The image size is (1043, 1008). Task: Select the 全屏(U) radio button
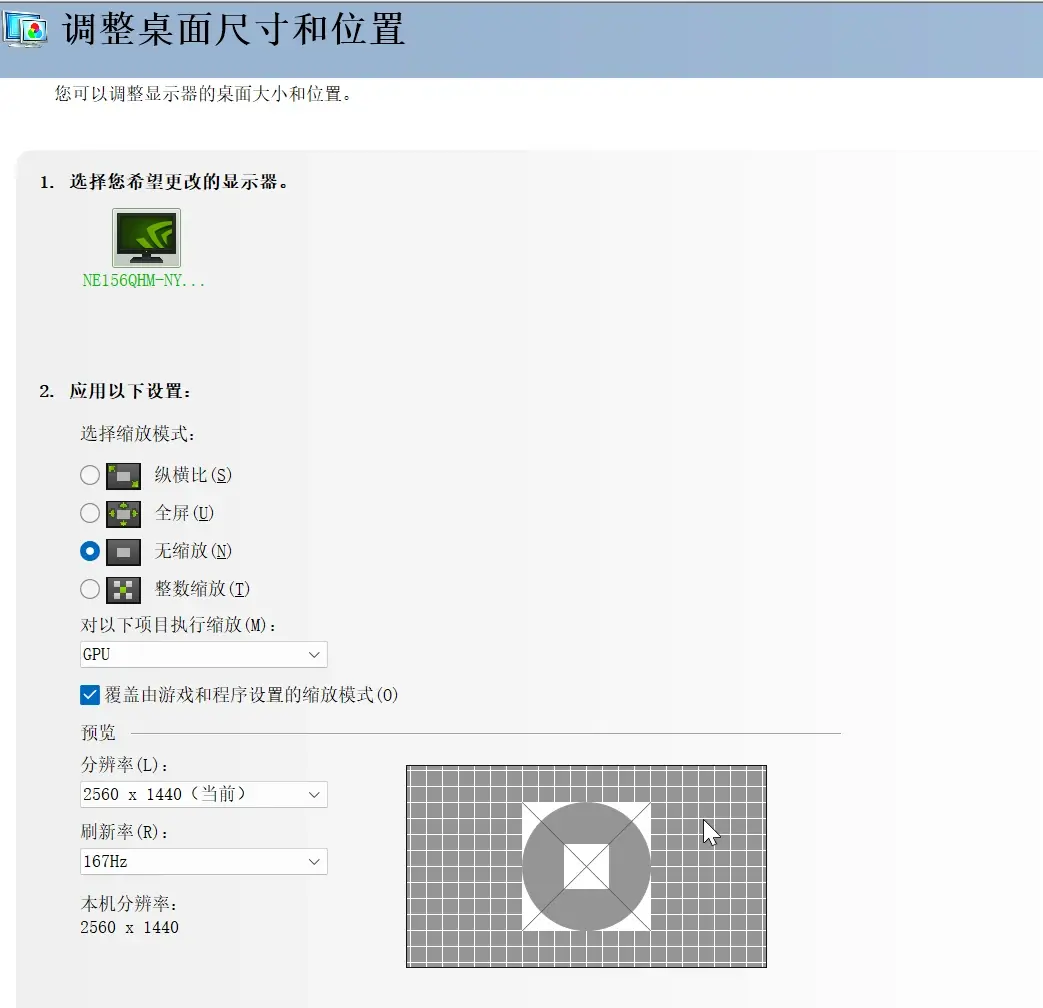(x=90, y=513)
